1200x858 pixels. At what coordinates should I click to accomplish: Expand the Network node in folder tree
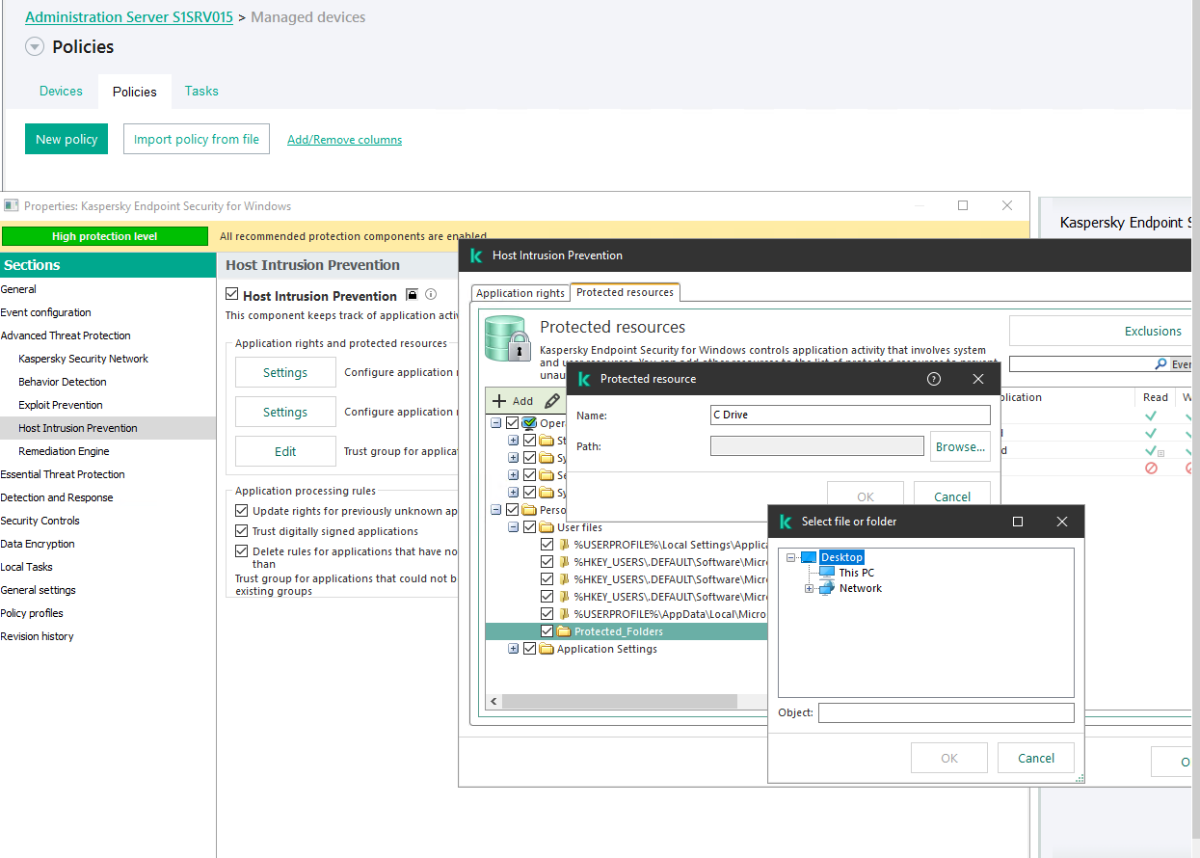point(809,589)
